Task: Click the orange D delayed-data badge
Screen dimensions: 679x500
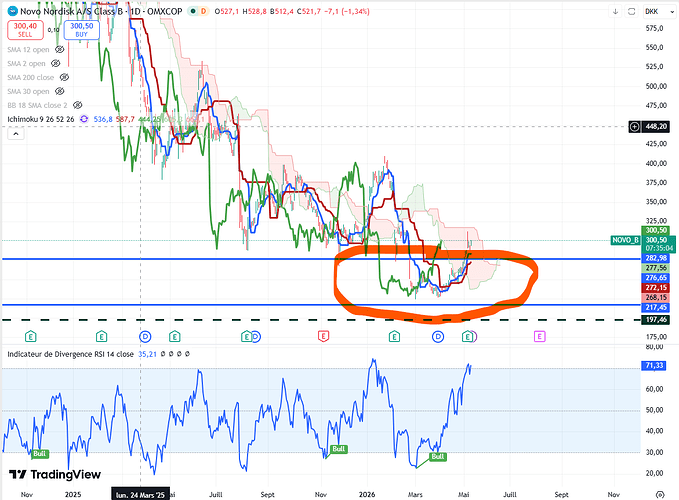Action: [x=204, y=11]
